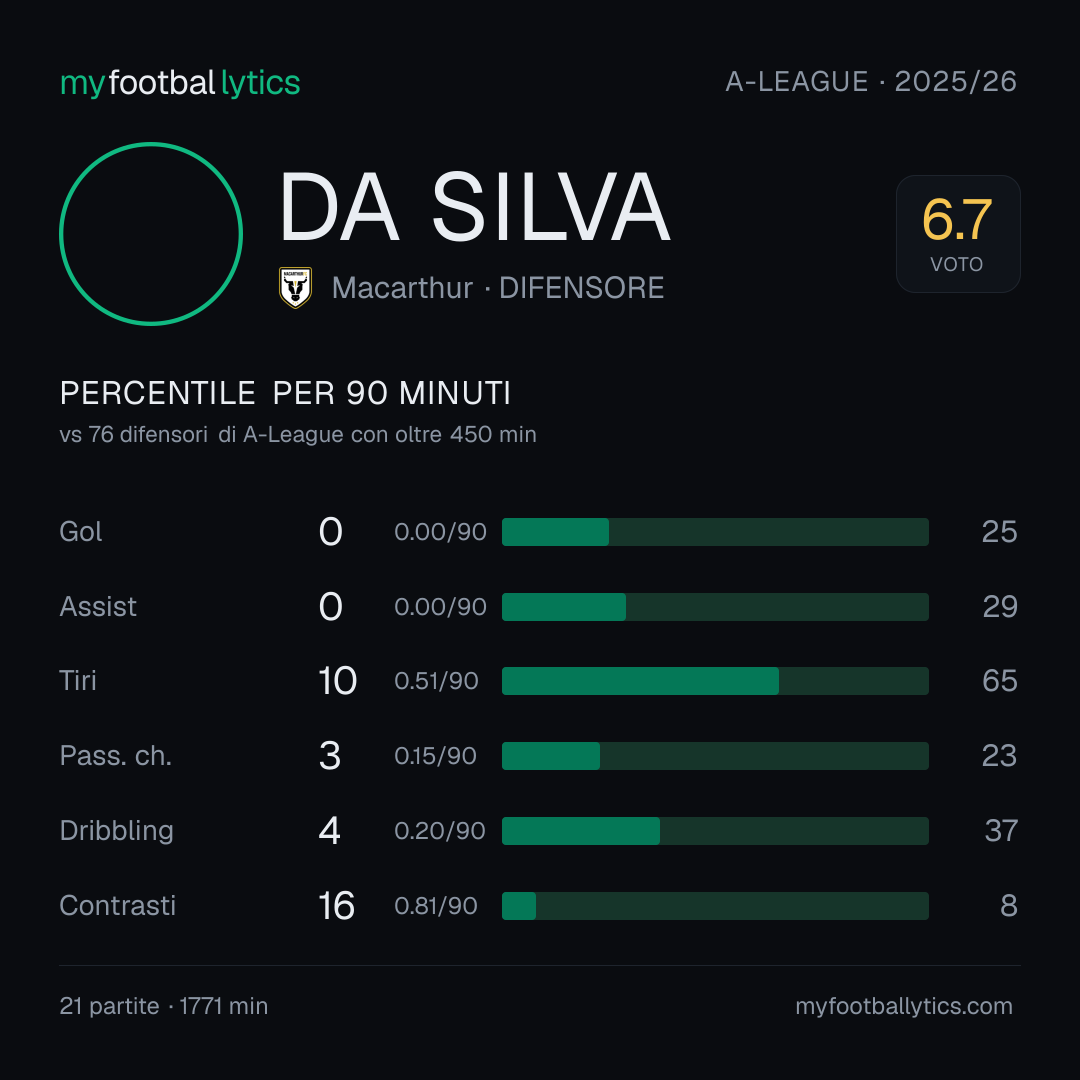Viewport: 1080px width, 1080px height.
Task: Click the Gol percentile bar
Action: [x=715, y=532]
